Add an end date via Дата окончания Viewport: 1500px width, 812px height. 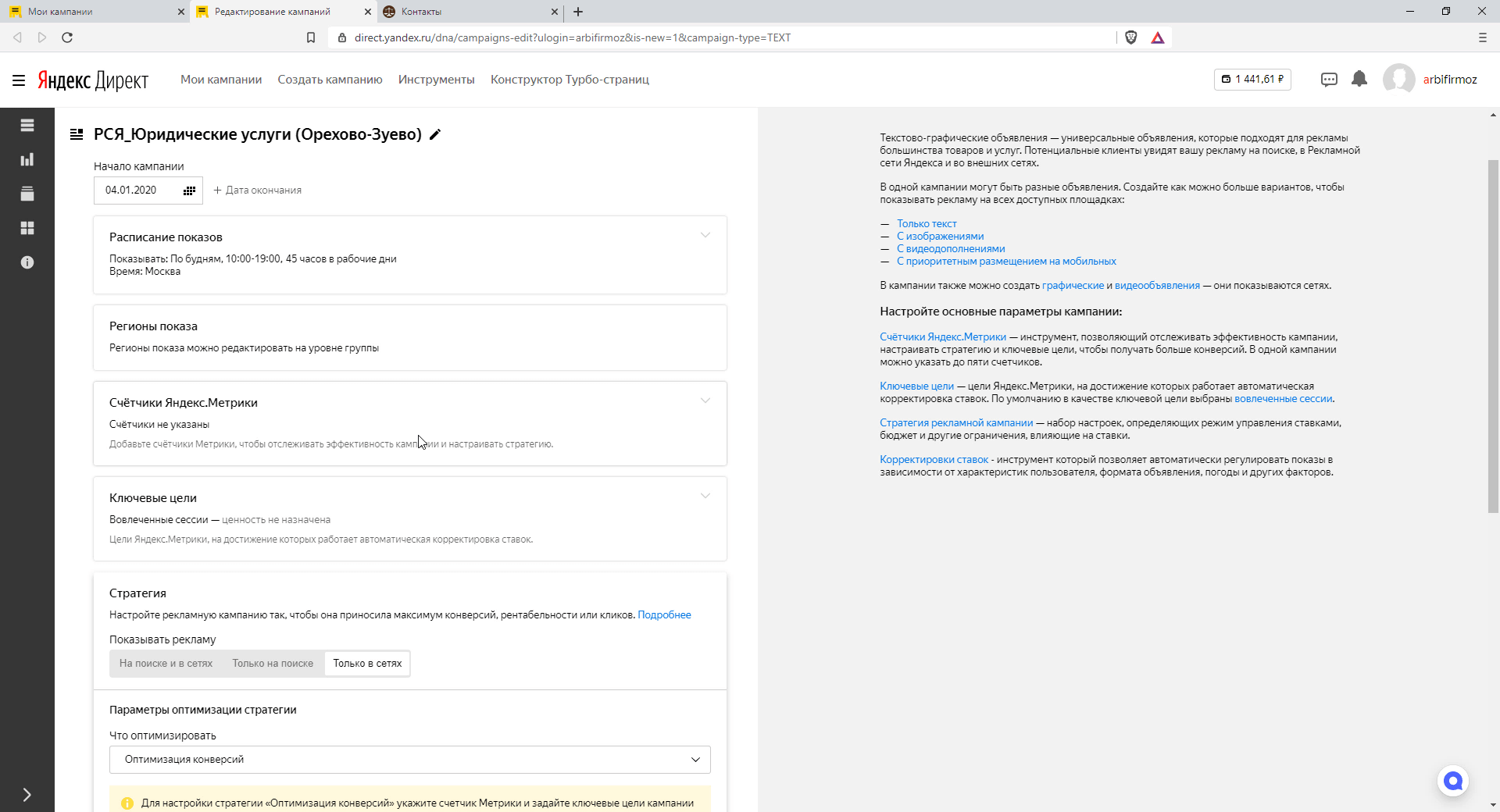pos(257,191)
